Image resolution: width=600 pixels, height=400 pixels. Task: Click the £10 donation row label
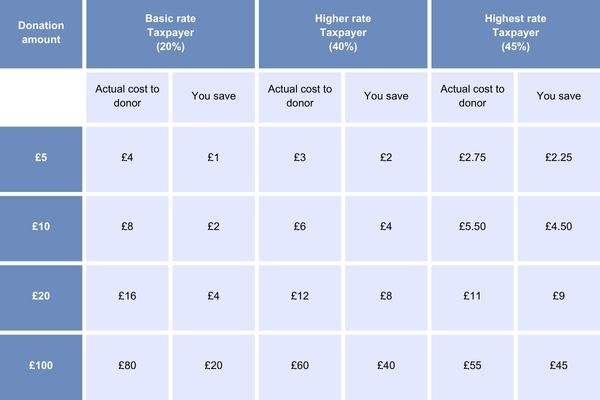pos(41,229)
